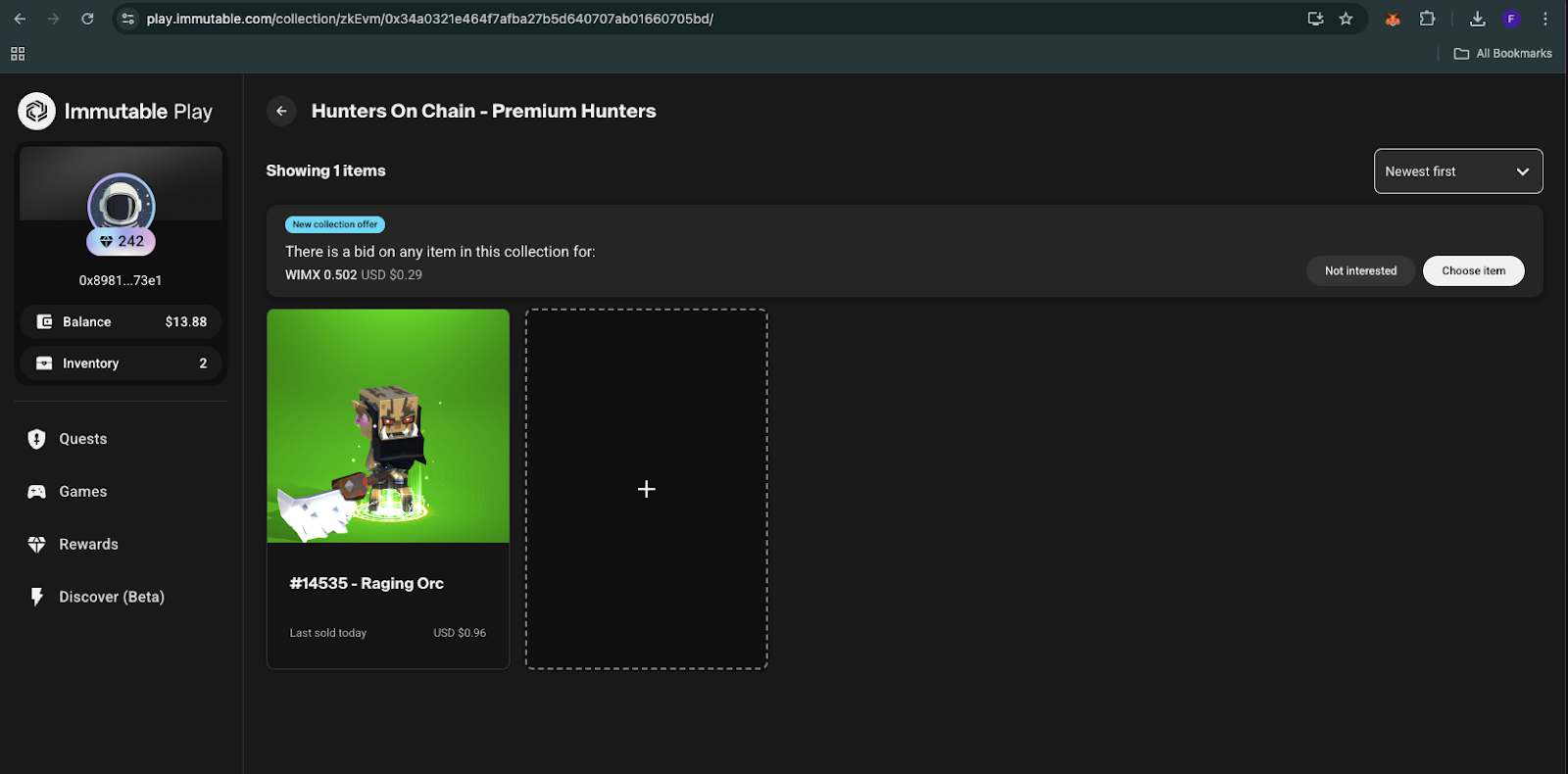Click the Discover lightning icon
This screenshot has width=1568, height=774.
(36, 597)
